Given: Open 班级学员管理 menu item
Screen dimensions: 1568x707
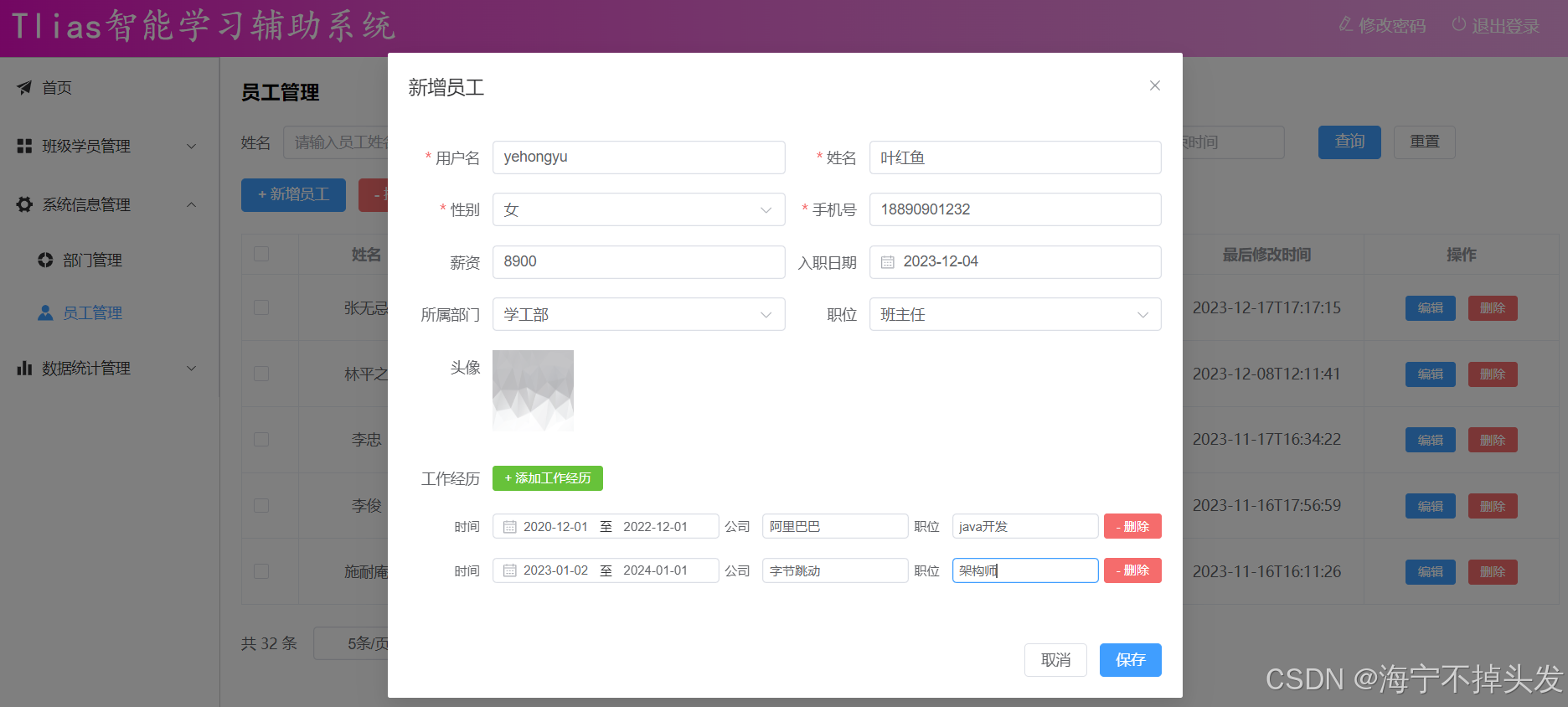Looking at the screenshot, I should pos(109,146).
